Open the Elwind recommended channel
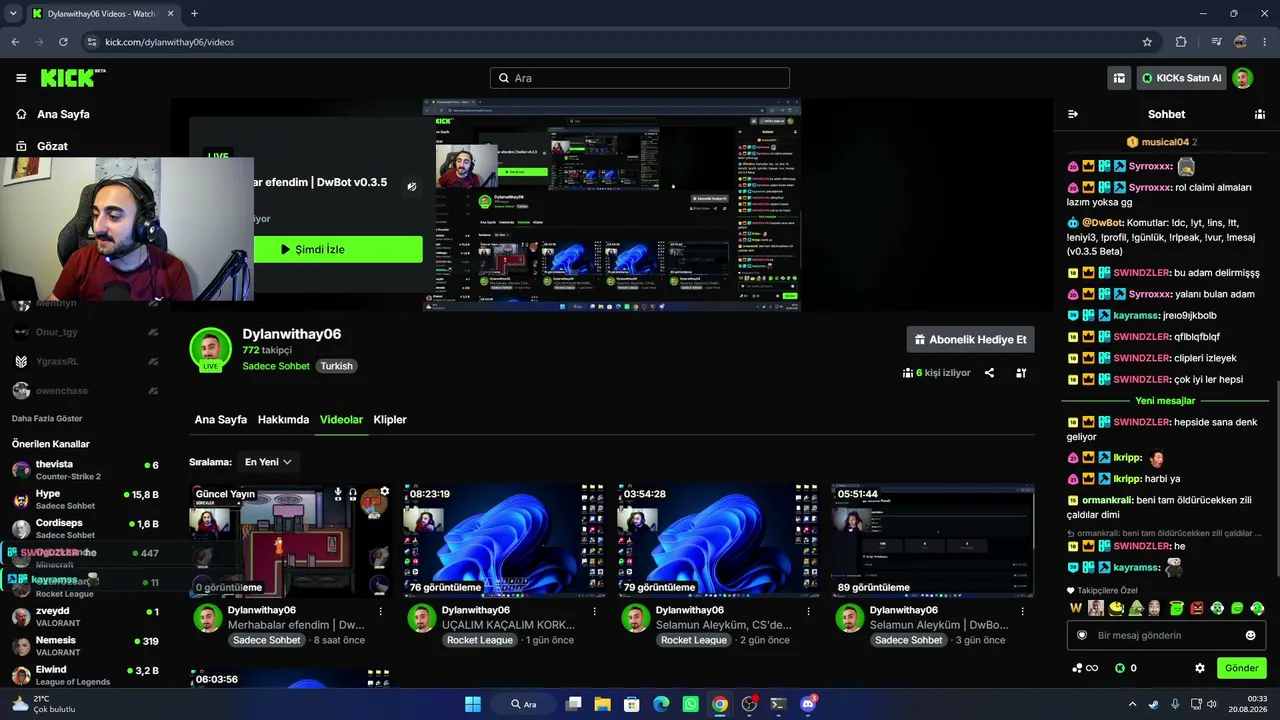This screenshot has width=1280, height=720. click(85, 675)
